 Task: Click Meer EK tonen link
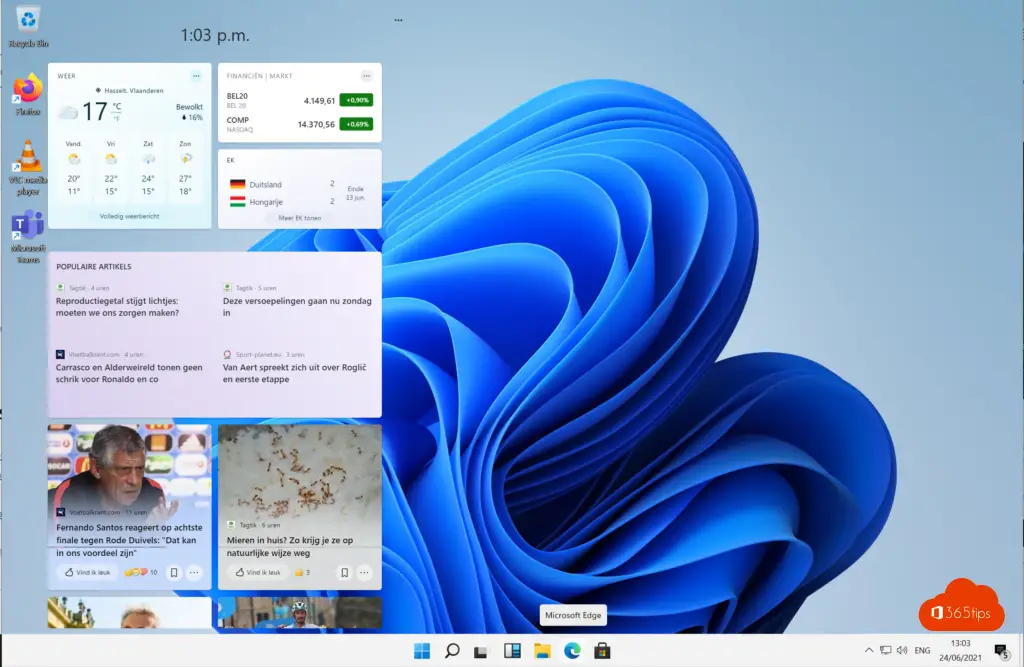300,218
